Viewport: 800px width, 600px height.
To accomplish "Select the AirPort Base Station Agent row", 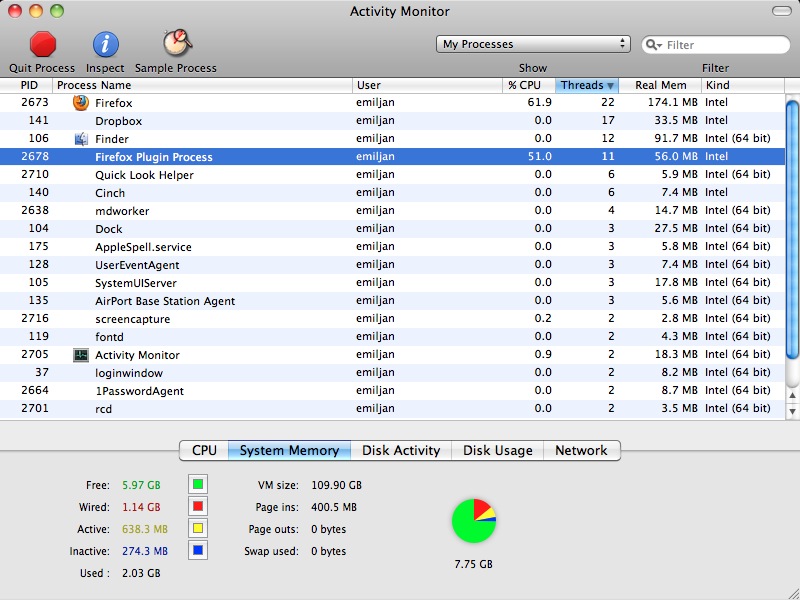I will 392,301.
